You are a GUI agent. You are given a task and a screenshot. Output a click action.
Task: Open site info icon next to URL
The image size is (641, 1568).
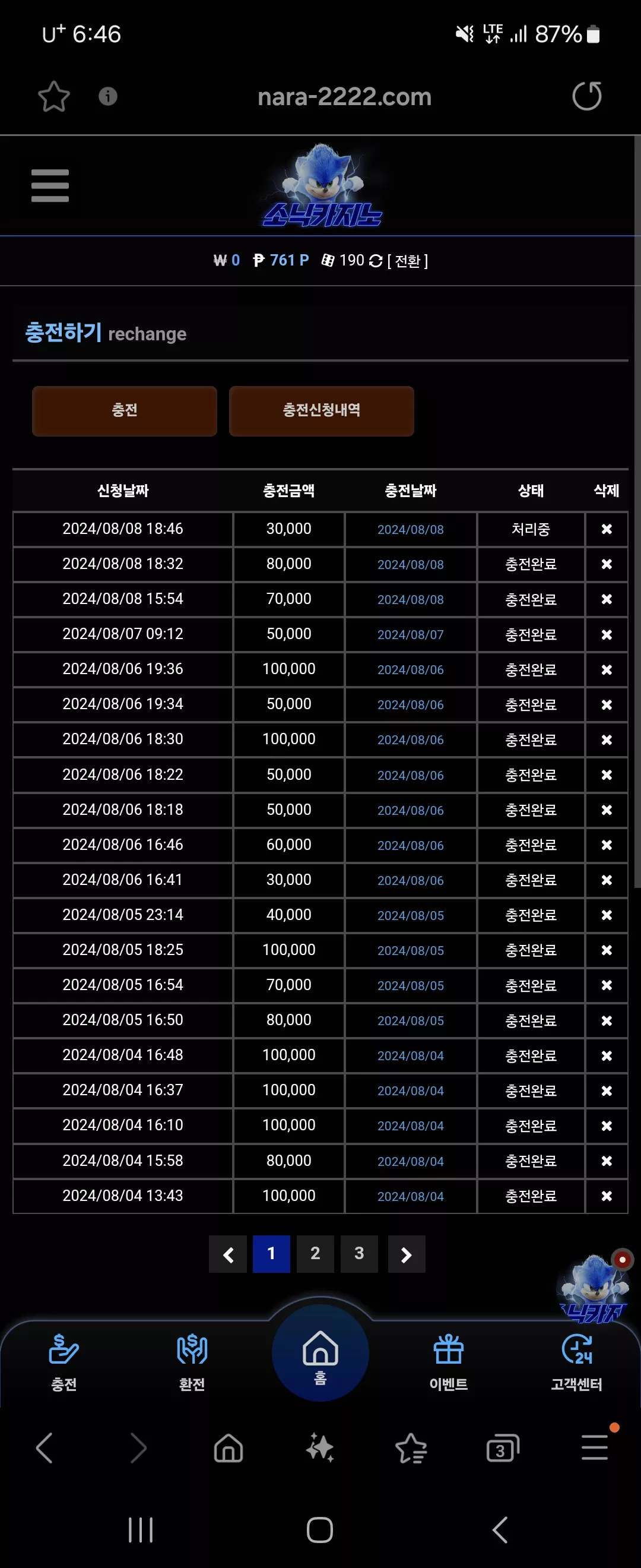(107, 96)
